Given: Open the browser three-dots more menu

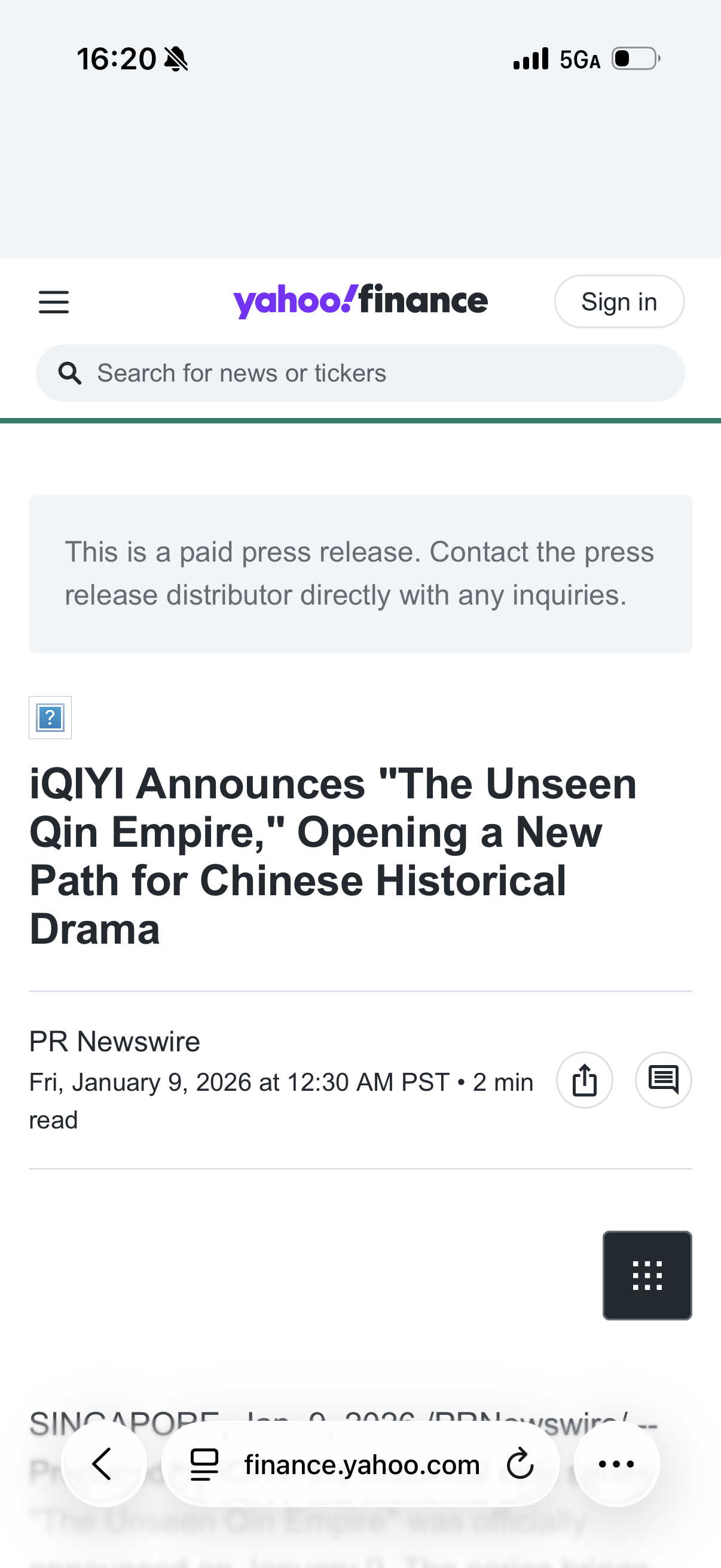Looking at the screenshot, I should coord(616,1464).
